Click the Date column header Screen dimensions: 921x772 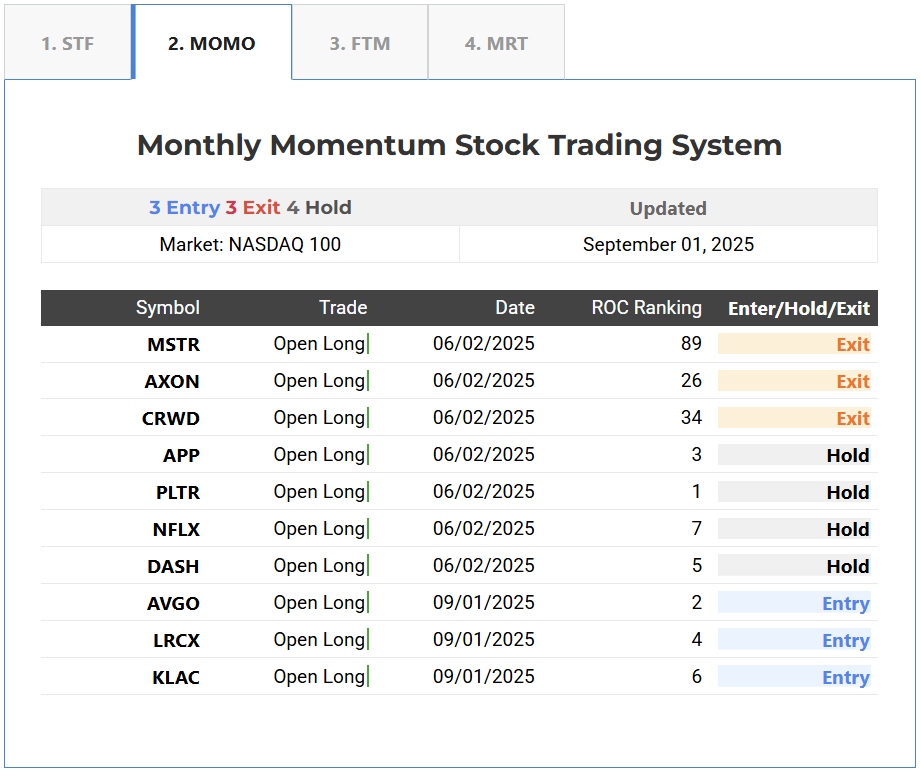click(x=514, y=308)
